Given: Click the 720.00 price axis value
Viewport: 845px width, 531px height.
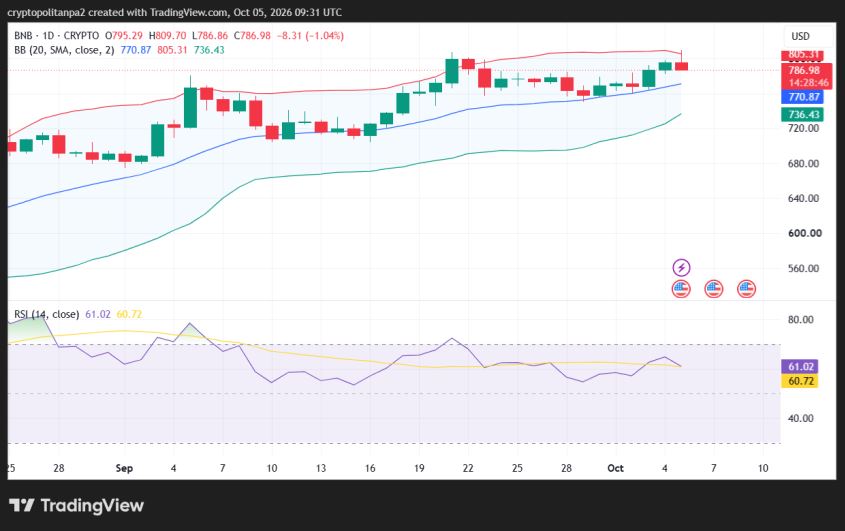Looking at the screenshot, I should coord(803,128).
